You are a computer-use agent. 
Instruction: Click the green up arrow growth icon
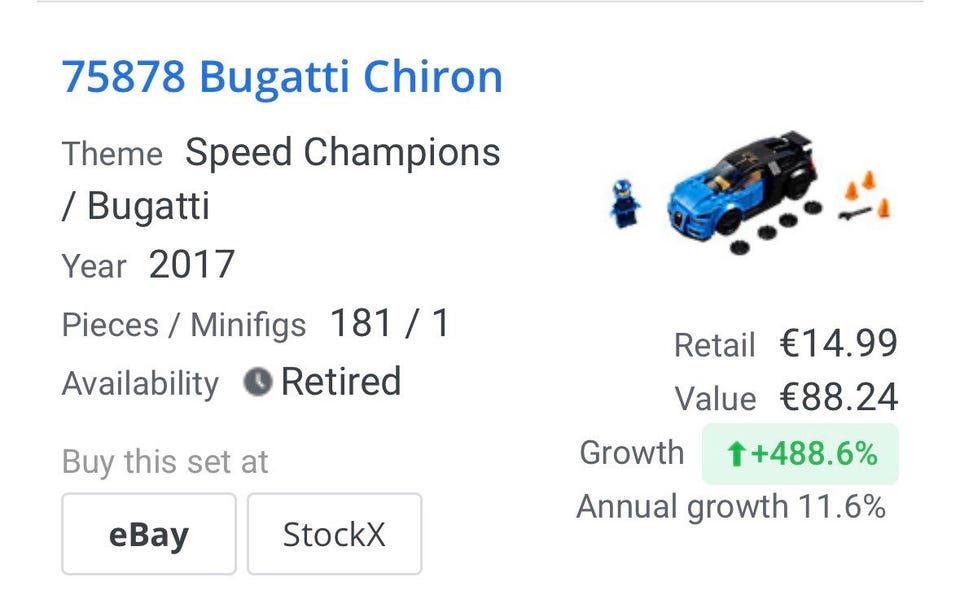[737, 455]
